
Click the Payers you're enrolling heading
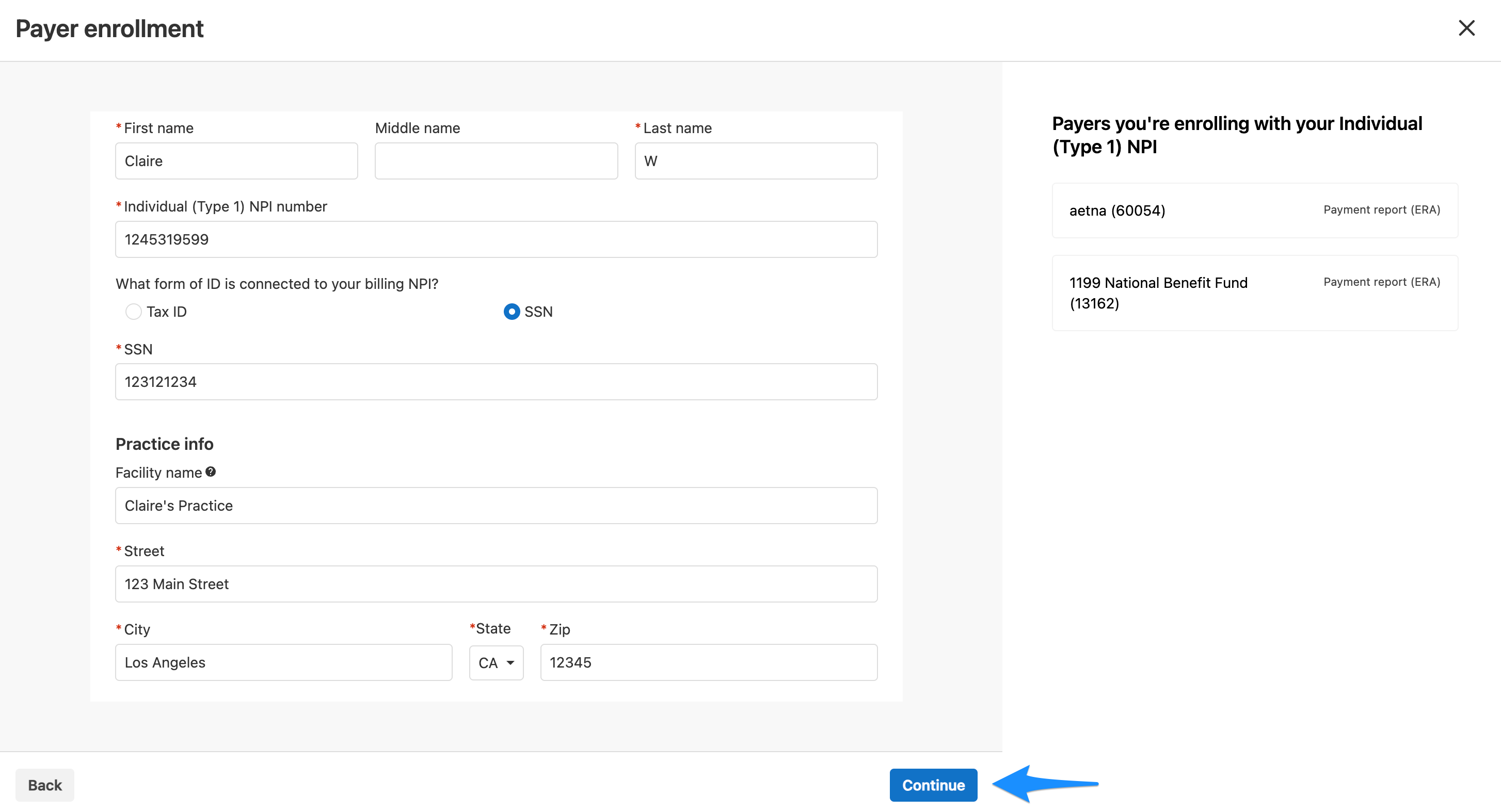click(1237, 135)
